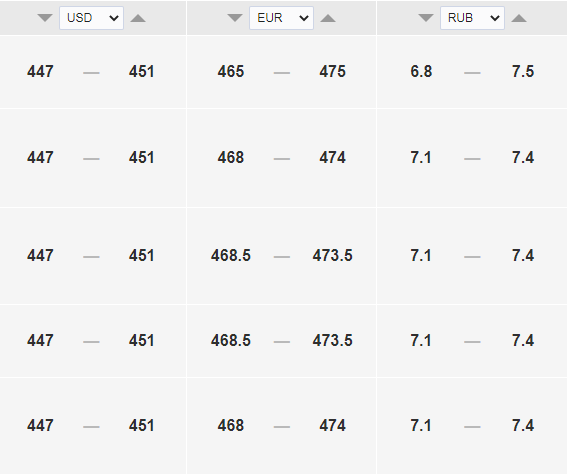
Task: Click the 7.5 RUB sell rate
Action: [x=523, y=71]
